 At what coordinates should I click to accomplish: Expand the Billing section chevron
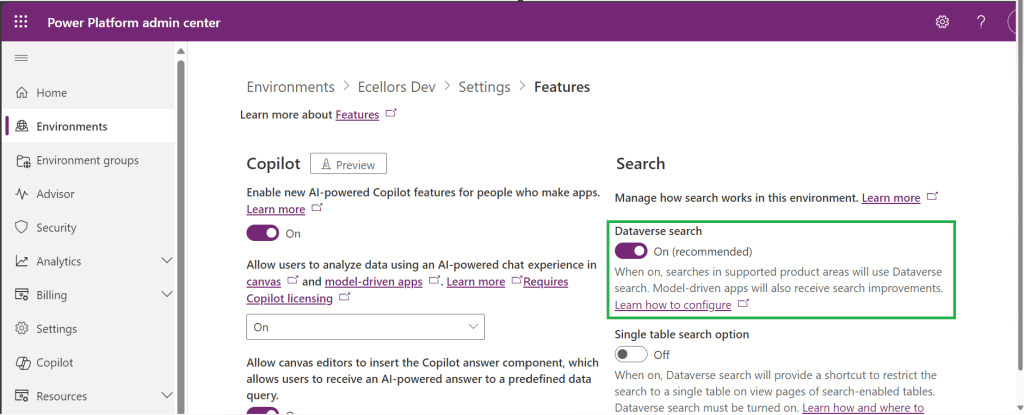tap(167, 295)
